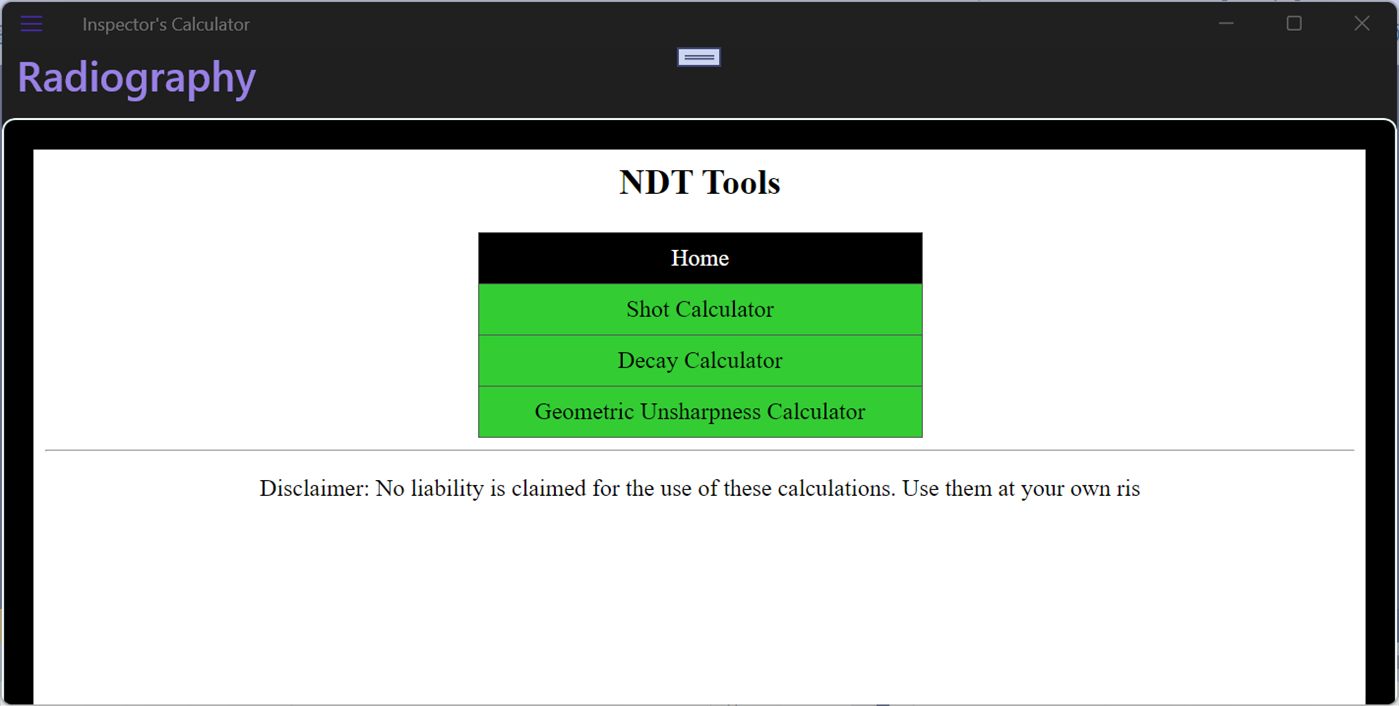
Task: Click the Radiography heading
Action: point(136,76)
